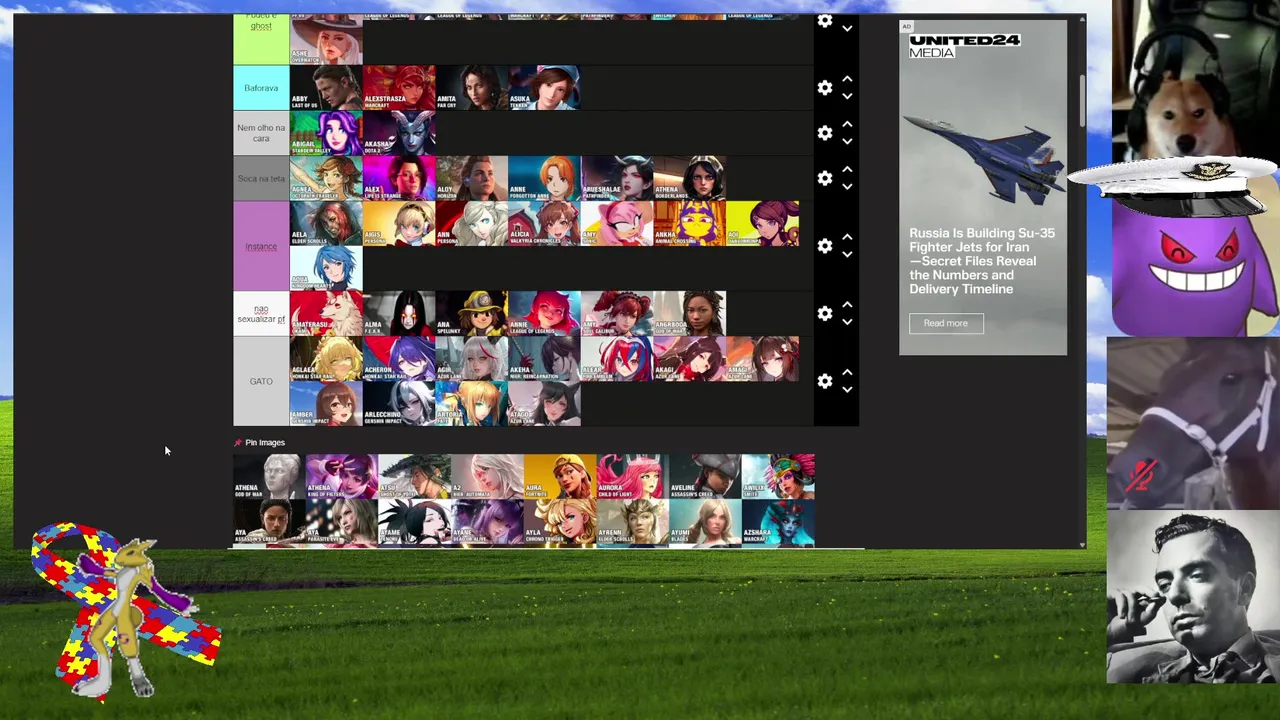Open settings gear for the Ashe tier row
The height and width of the screenshot is (720, 1280).
click(825, 21)
